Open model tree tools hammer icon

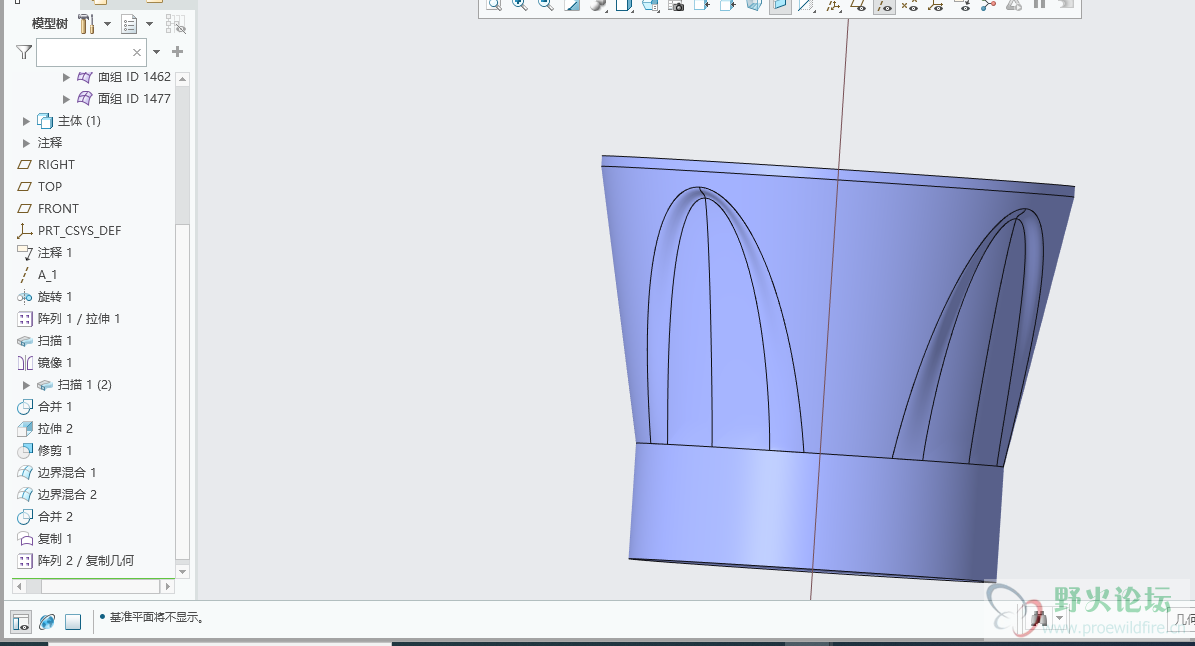click(86, 24)
